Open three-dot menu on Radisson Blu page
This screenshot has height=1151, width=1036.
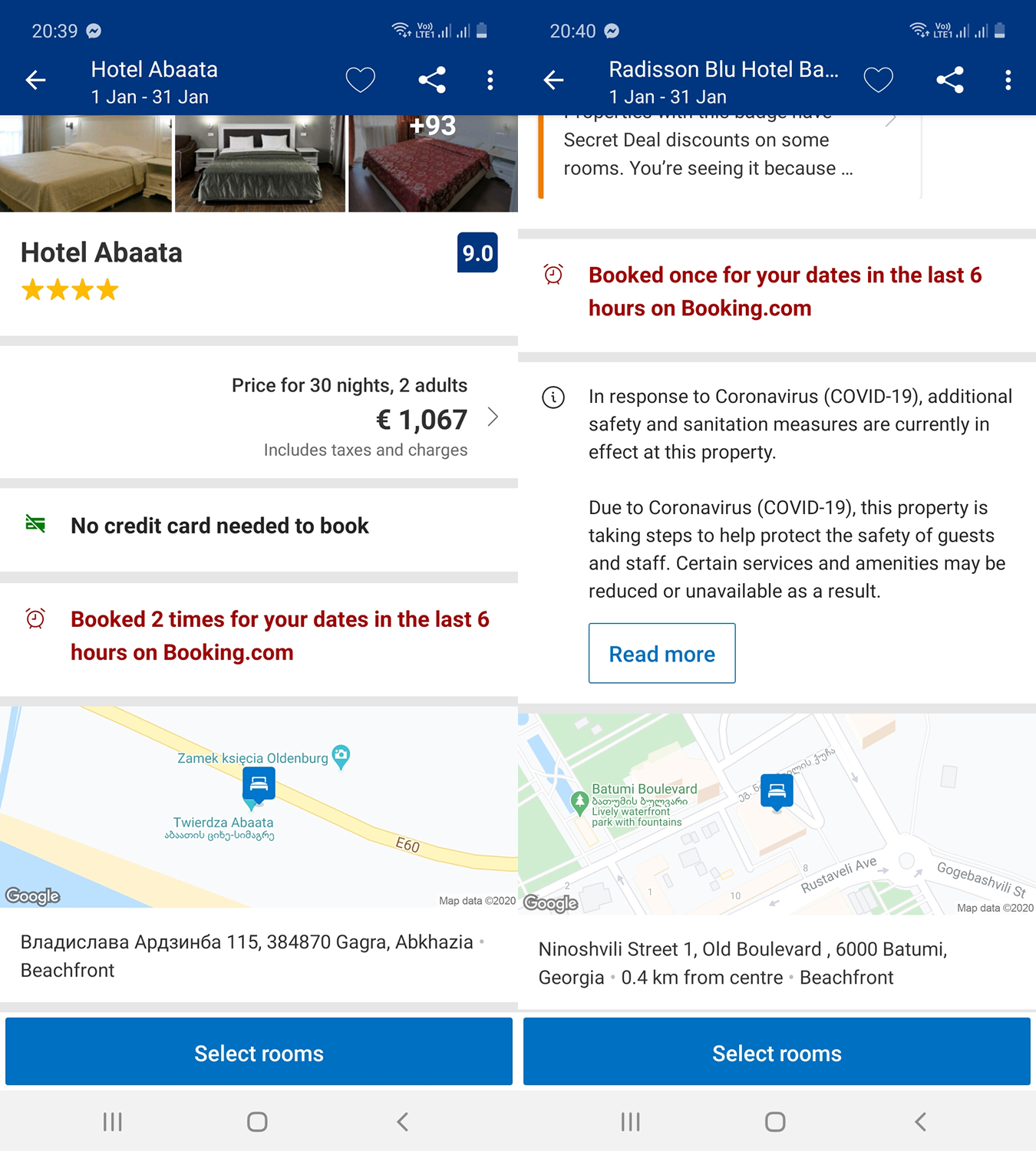pyautogui.click(x=1008, y=80)
